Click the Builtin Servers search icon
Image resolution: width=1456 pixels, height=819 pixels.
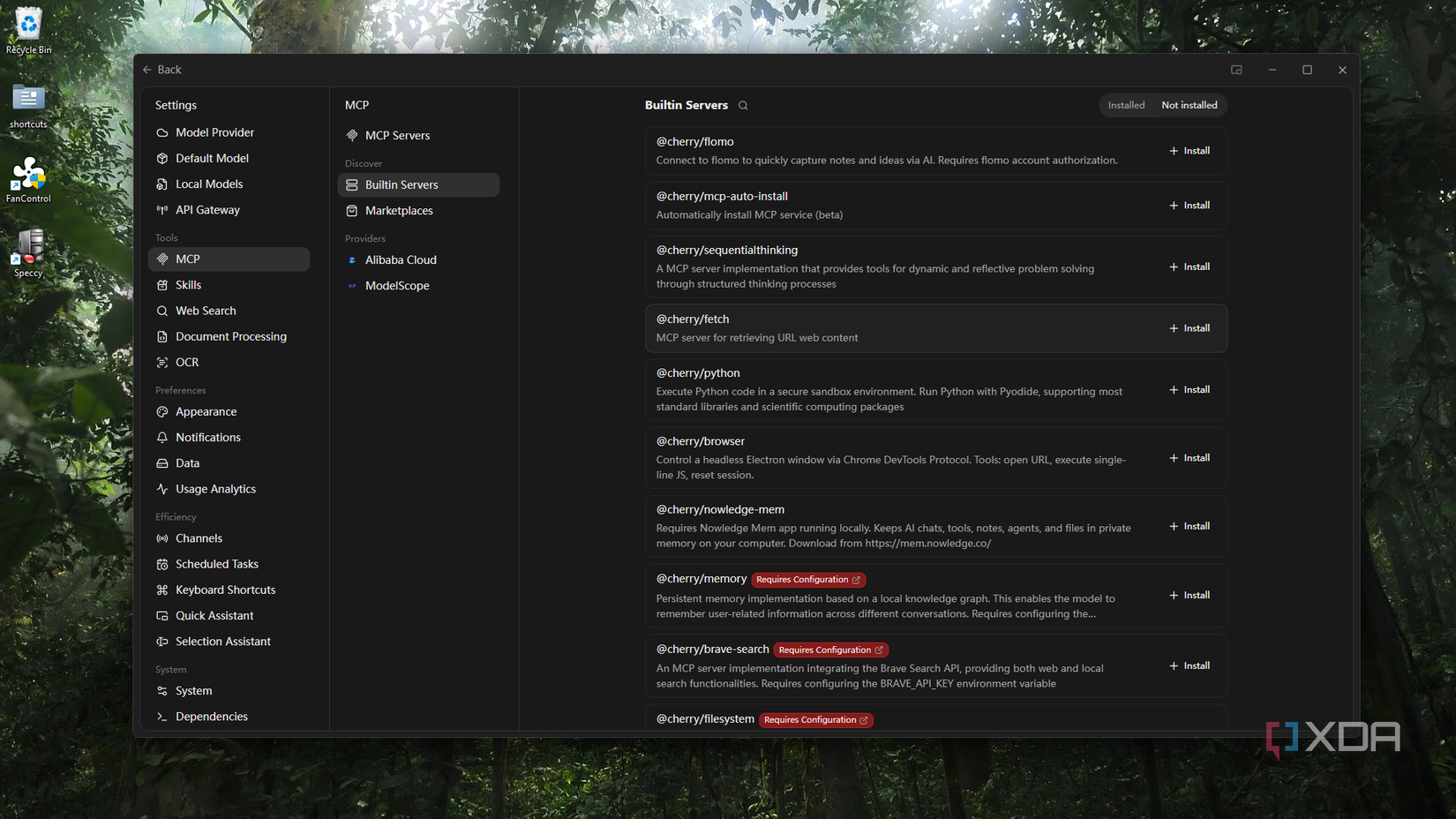click(743, 105)
